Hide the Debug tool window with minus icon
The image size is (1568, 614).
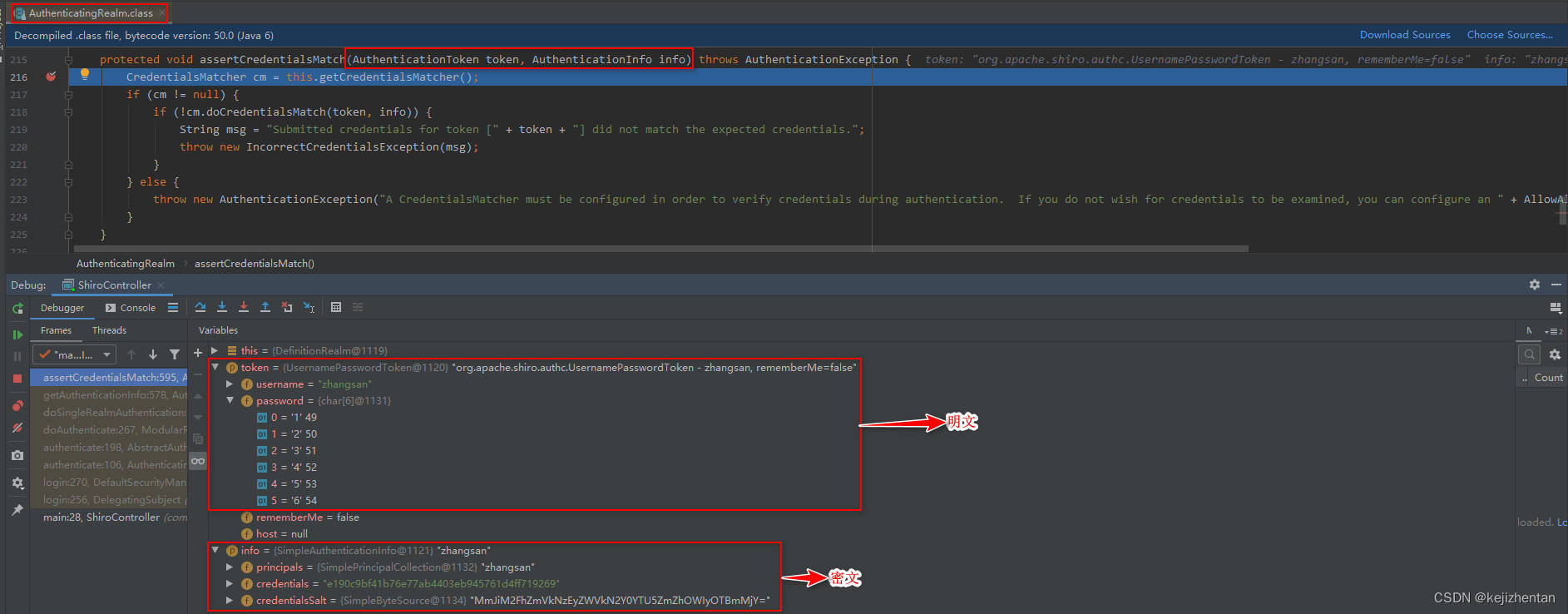coord(1556,285)
